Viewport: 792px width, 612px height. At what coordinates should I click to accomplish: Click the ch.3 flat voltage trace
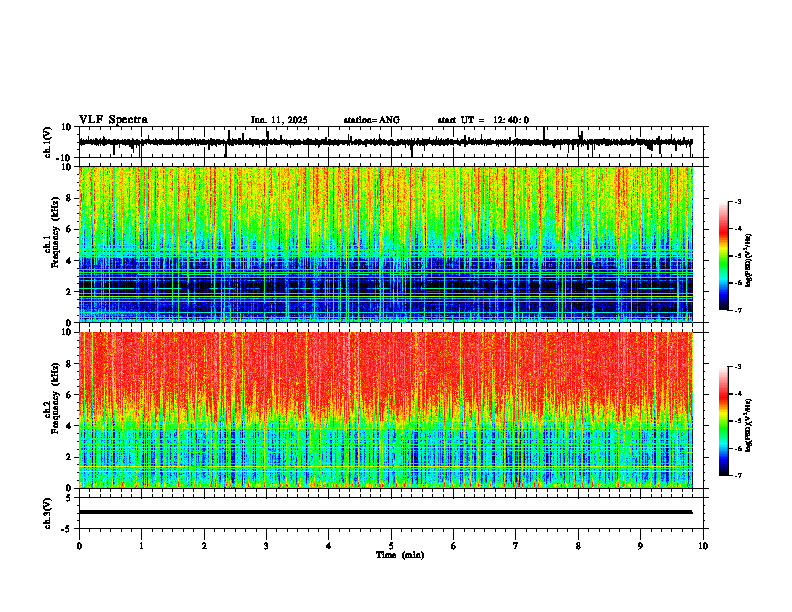coord(385,512)
